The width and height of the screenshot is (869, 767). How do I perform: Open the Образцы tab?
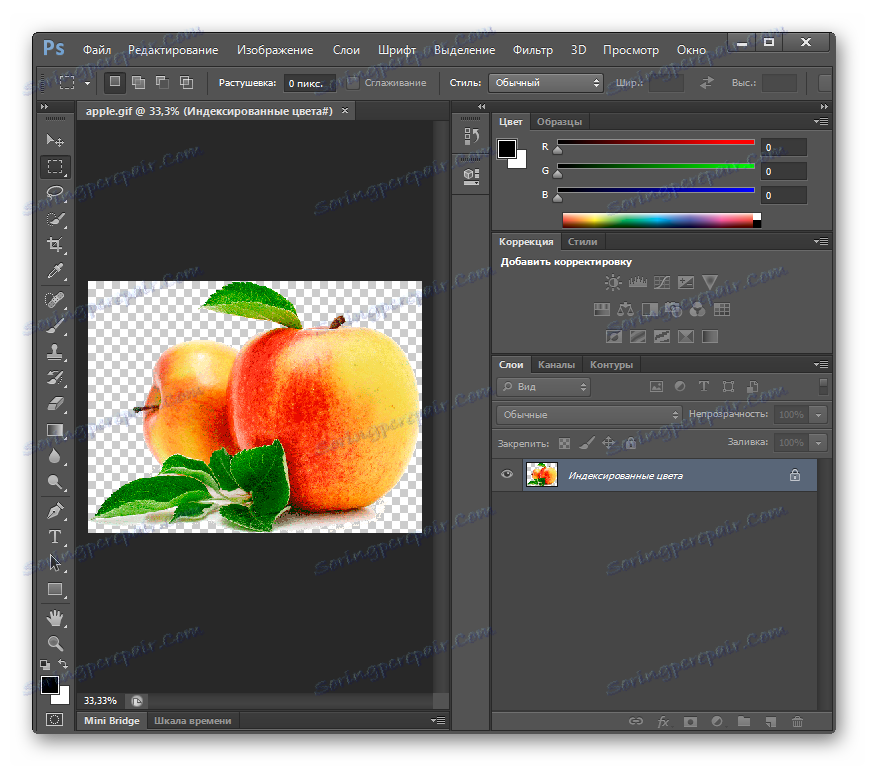tap(559, 122)
